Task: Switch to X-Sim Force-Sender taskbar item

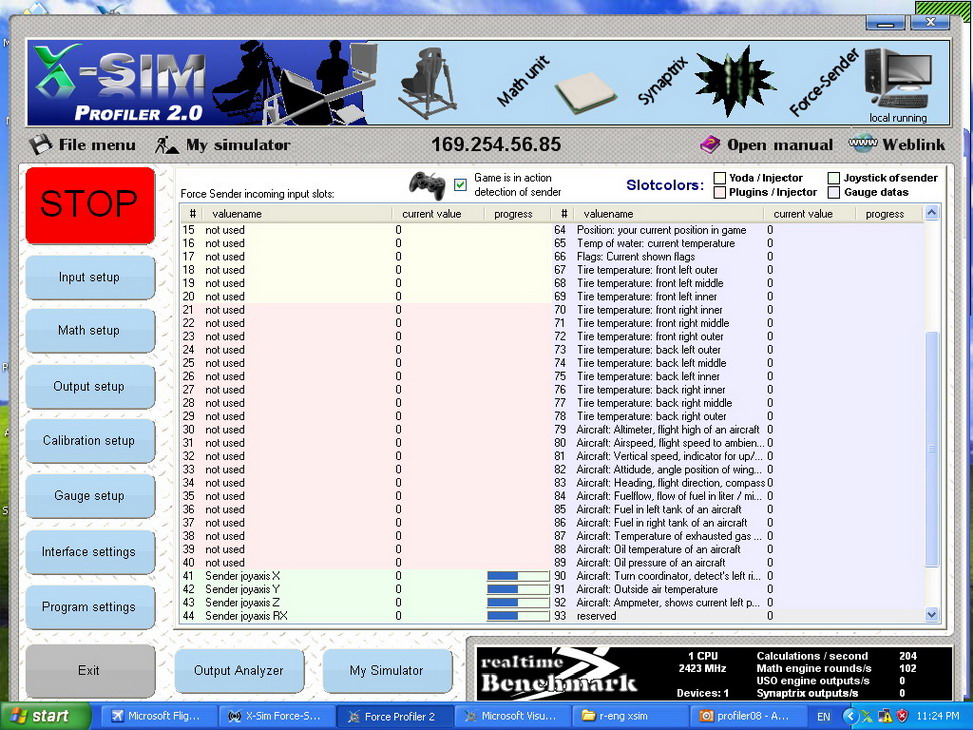Action: tap(277, 716)
